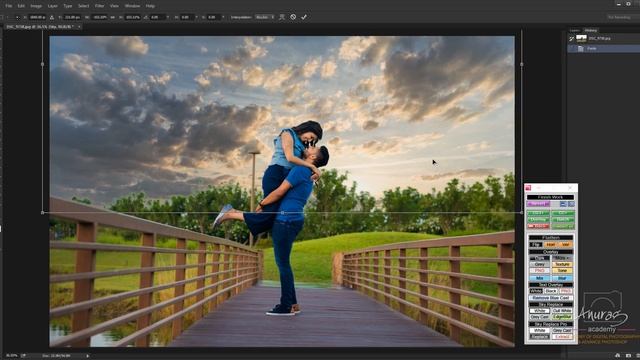This screenshot has width=640, height=360.
Task: Click Flip button in plugin panel
Action: pos(536,245)
